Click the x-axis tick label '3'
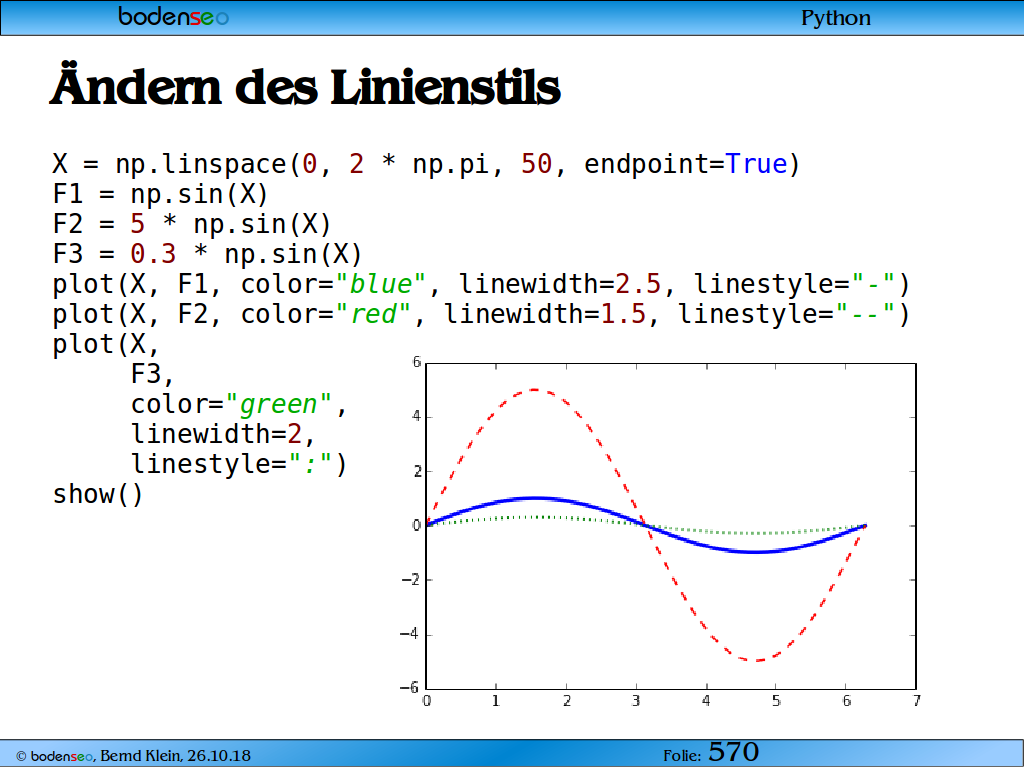 tap(636, 701)
